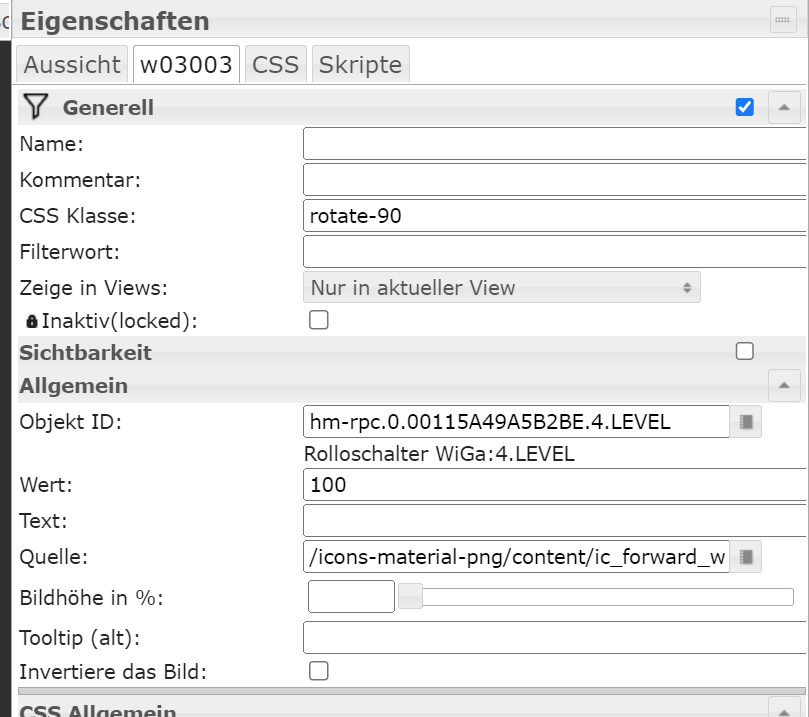Collapse the Allgemein section arrow

pos(784,385)
